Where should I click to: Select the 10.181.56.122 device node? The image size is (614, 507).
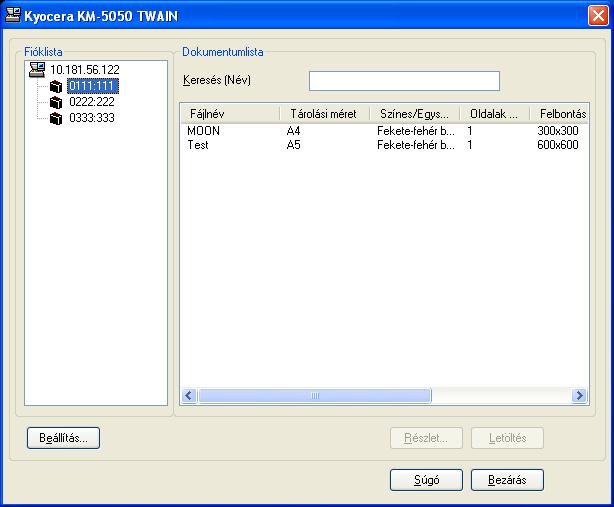pyautogui.click(x=85, y=70)
